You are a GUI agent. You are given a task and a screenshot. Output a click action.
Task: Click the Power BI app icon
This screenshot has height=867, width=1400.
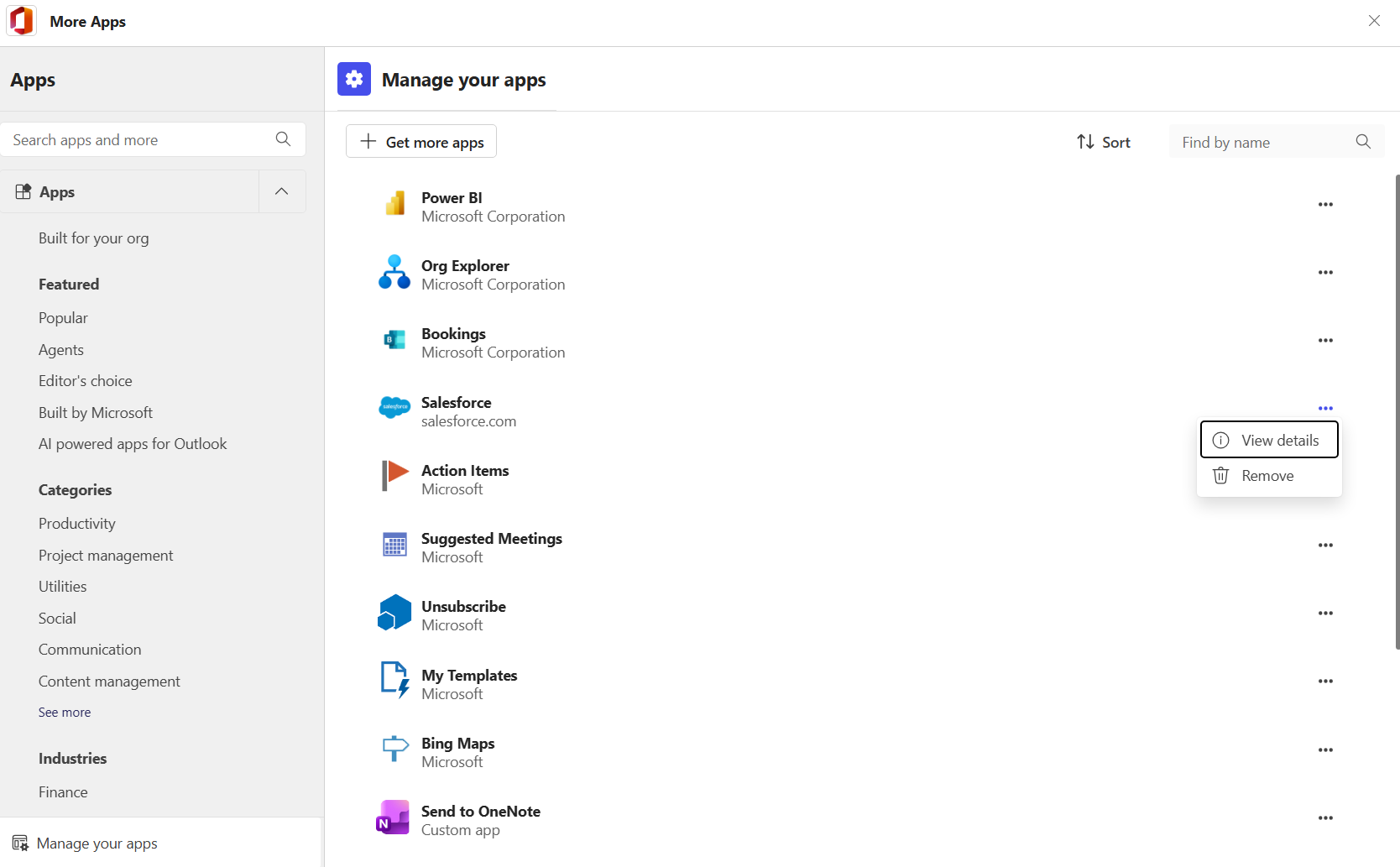click(394, 204)
